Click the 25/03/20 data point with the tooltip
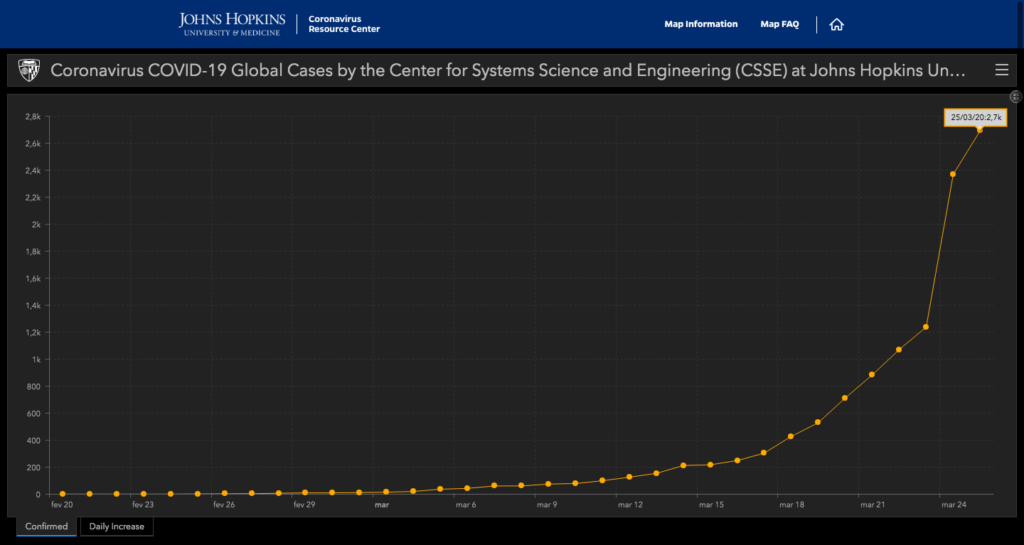 click(980, 130)
